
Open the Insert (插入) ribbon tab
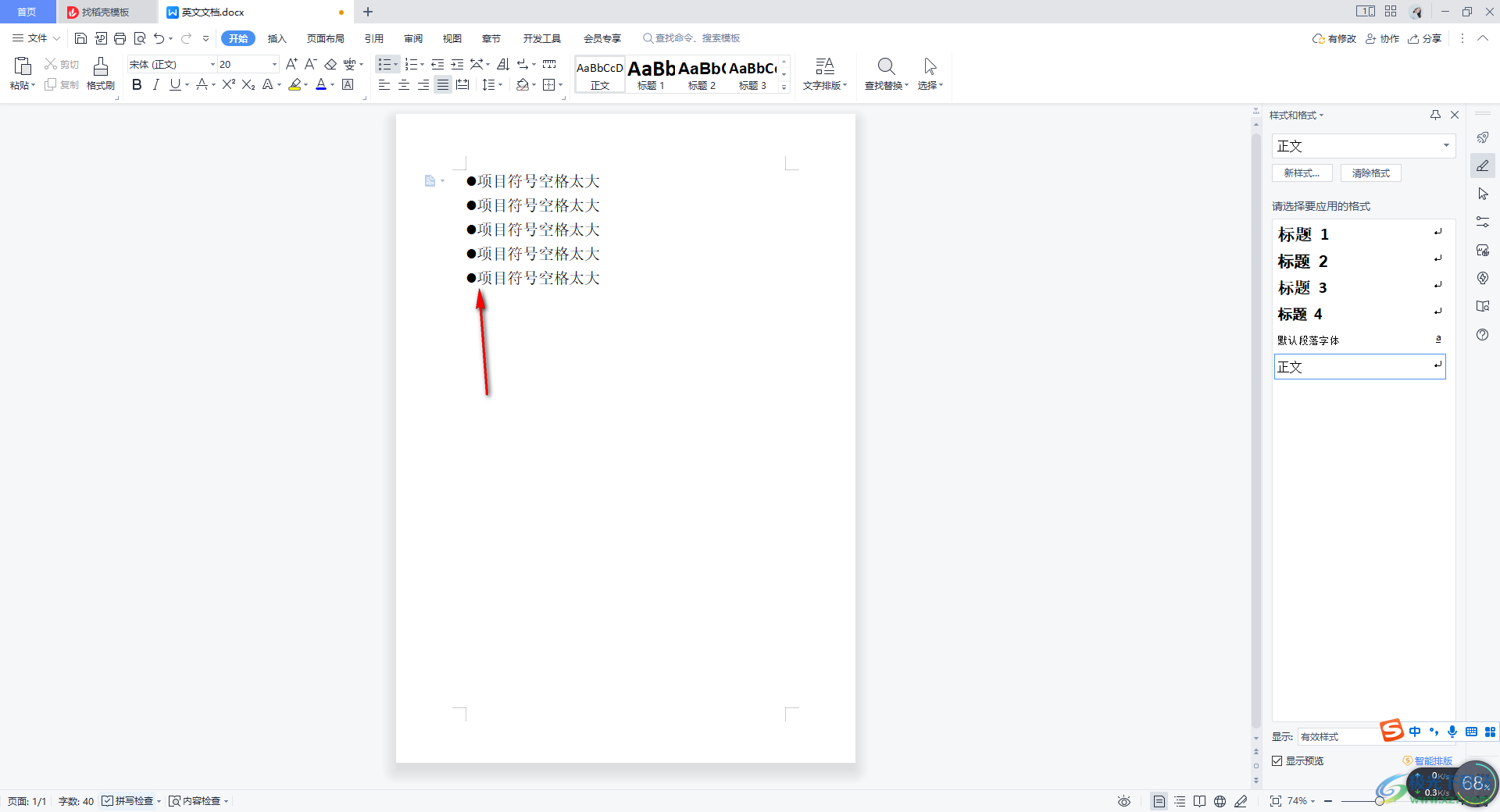277,38
